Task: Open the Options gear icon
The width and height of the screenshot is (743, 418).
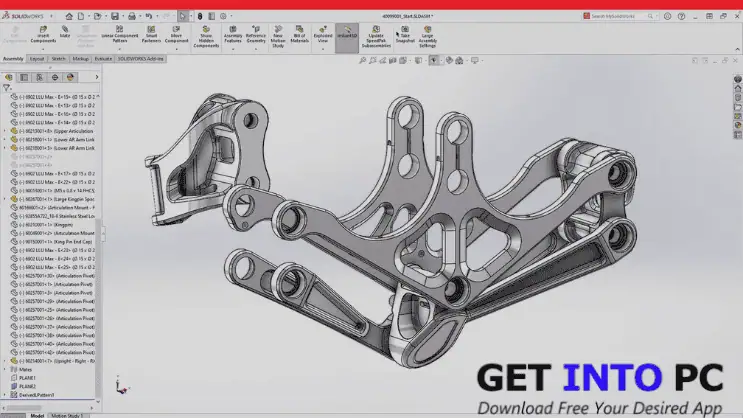Action: [x=223, y=16]
